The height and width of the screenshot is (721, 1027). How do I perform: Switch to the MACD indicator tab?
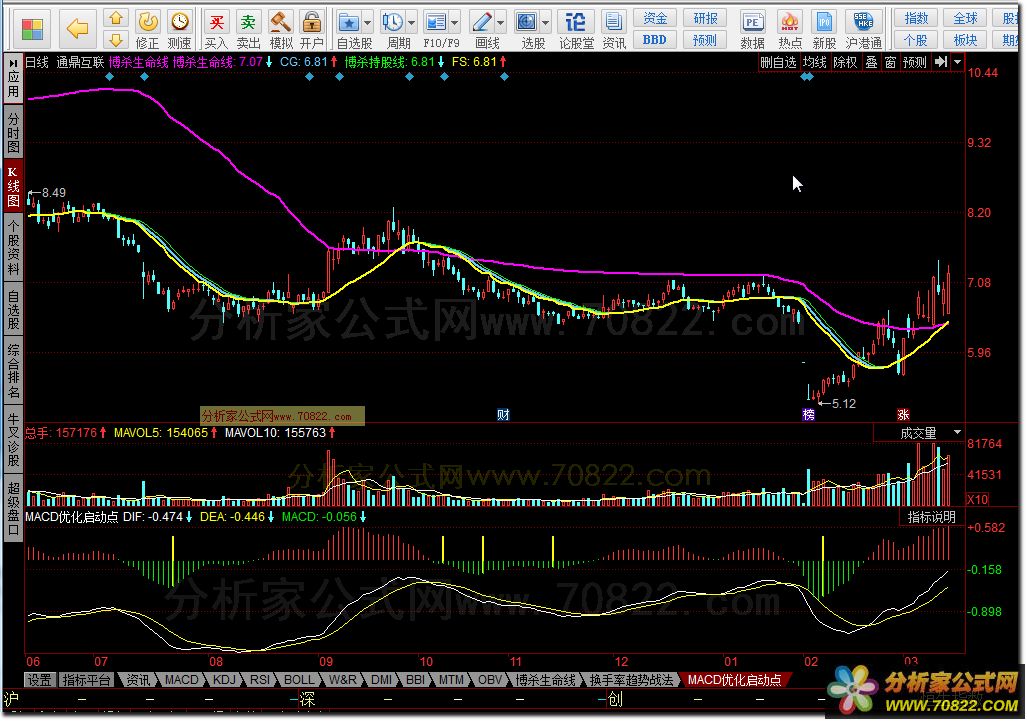(x=181, y=680)
